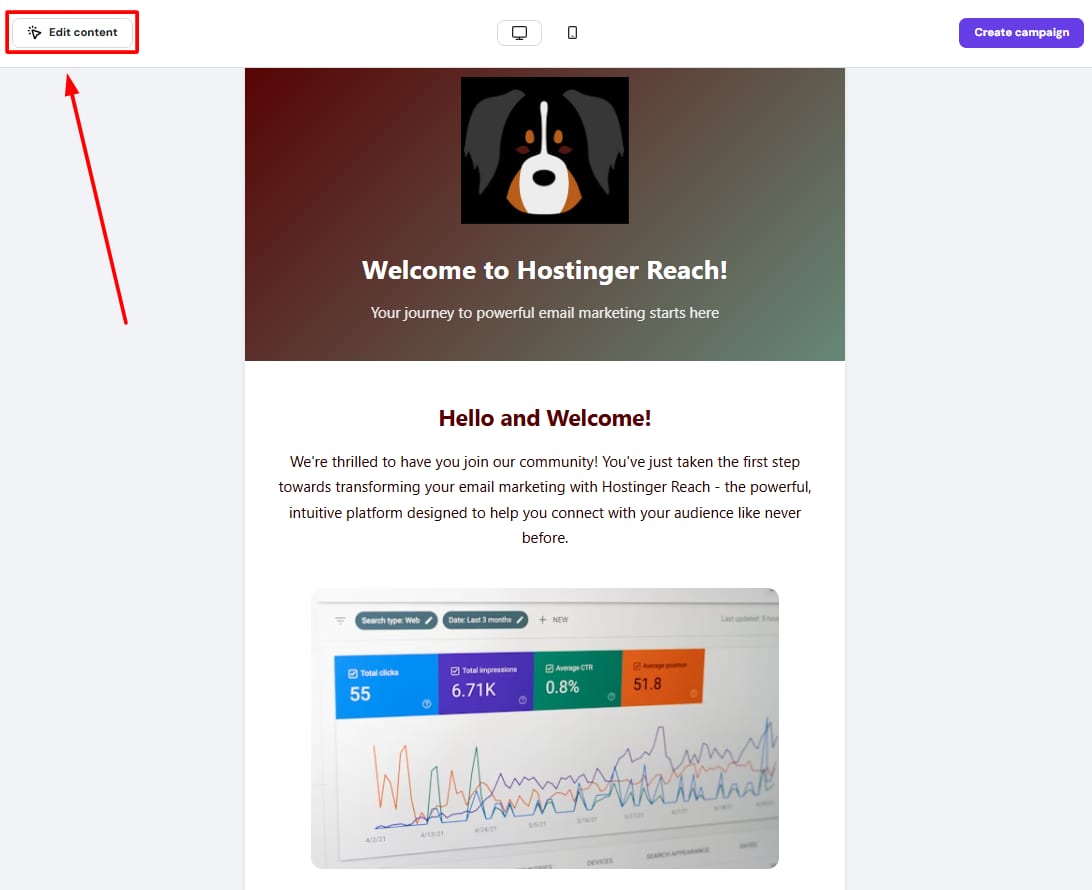Click the help icon on Average CTR card
Screen dimensions: 1092x890
point(610,696)
